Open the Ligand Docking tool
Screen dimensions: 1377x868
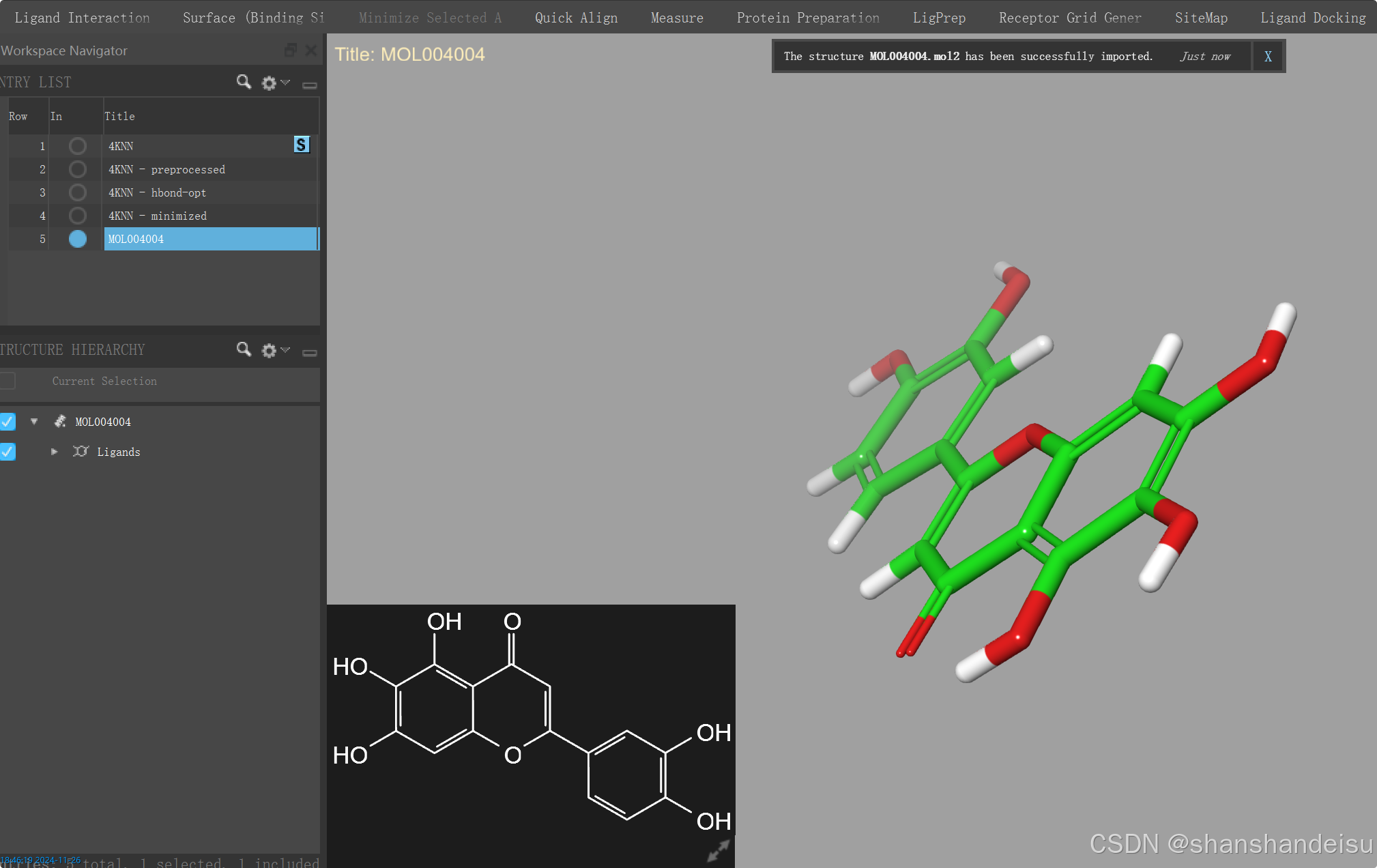coord(1313,18)
